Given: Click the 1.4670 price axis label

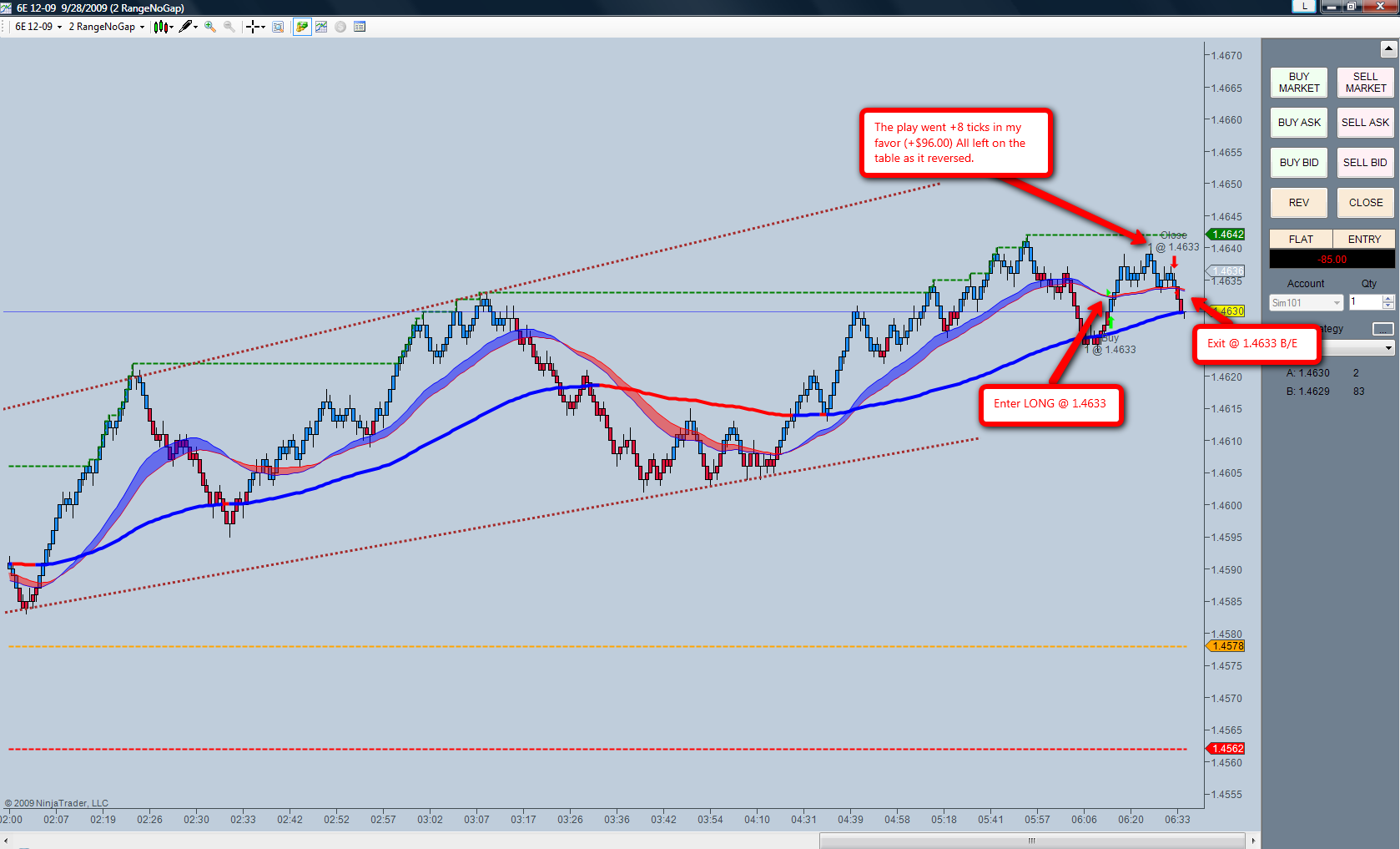Looking at the screenshot, I should point(1226,56).
